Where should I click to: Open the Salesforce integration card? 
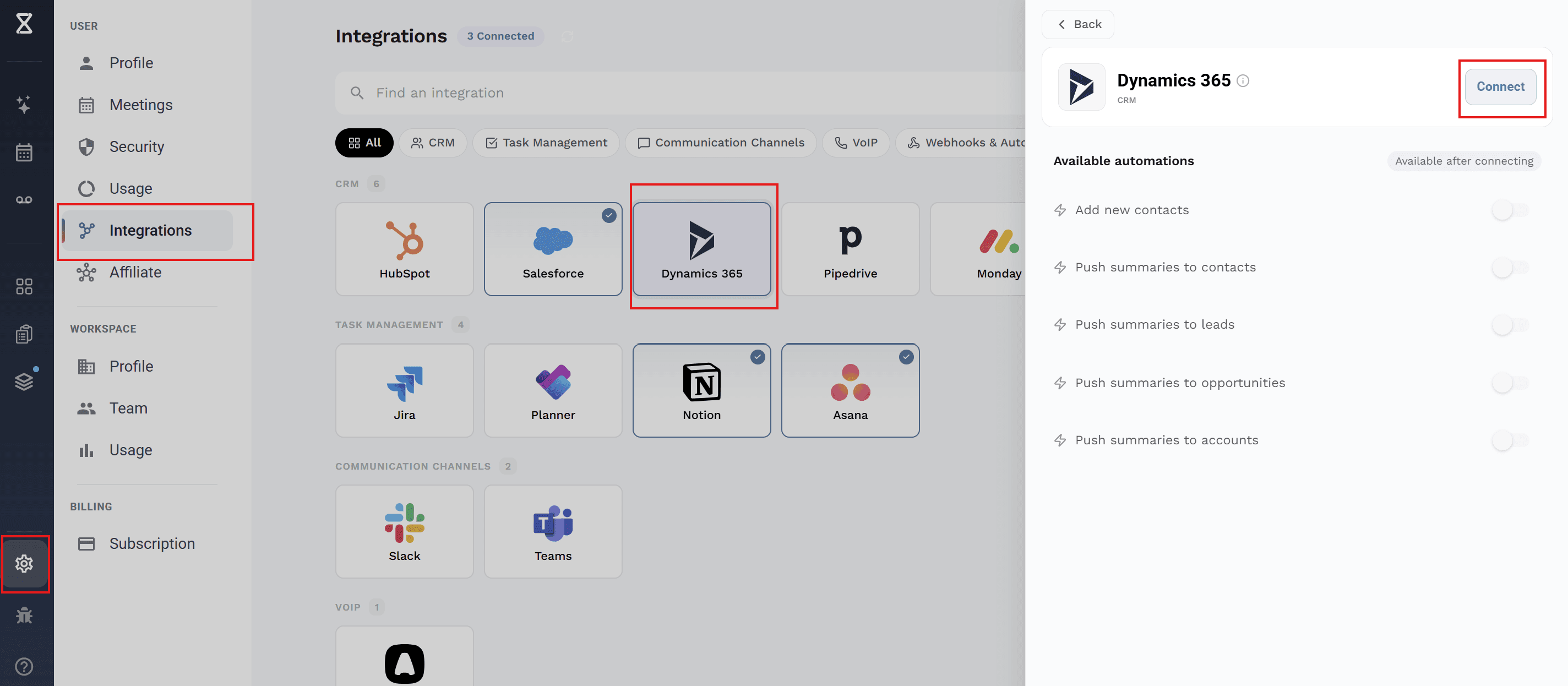[553, 249]
